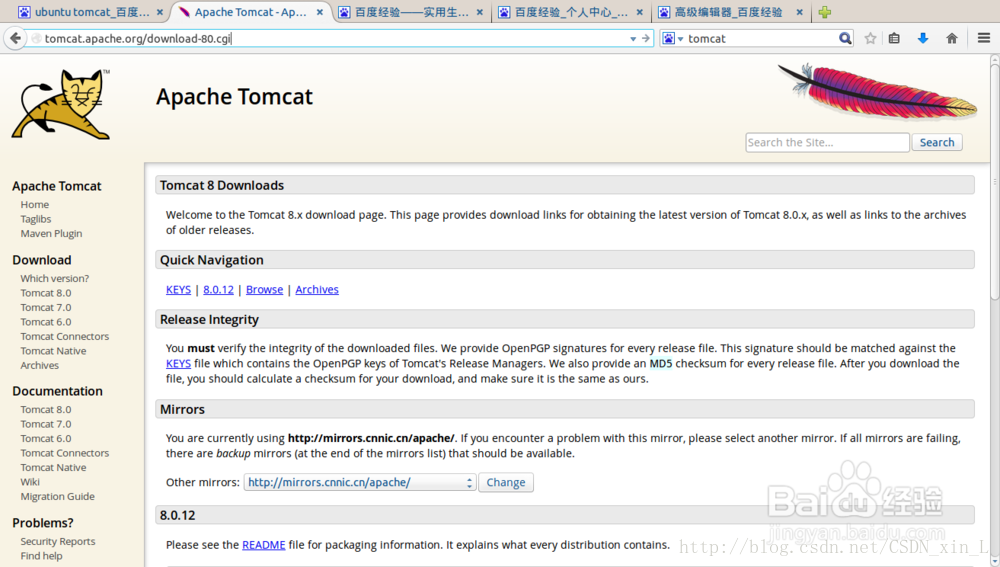Click the MD5 checksum link
The height and width of the screenshot is (567, 1000).
661,364
